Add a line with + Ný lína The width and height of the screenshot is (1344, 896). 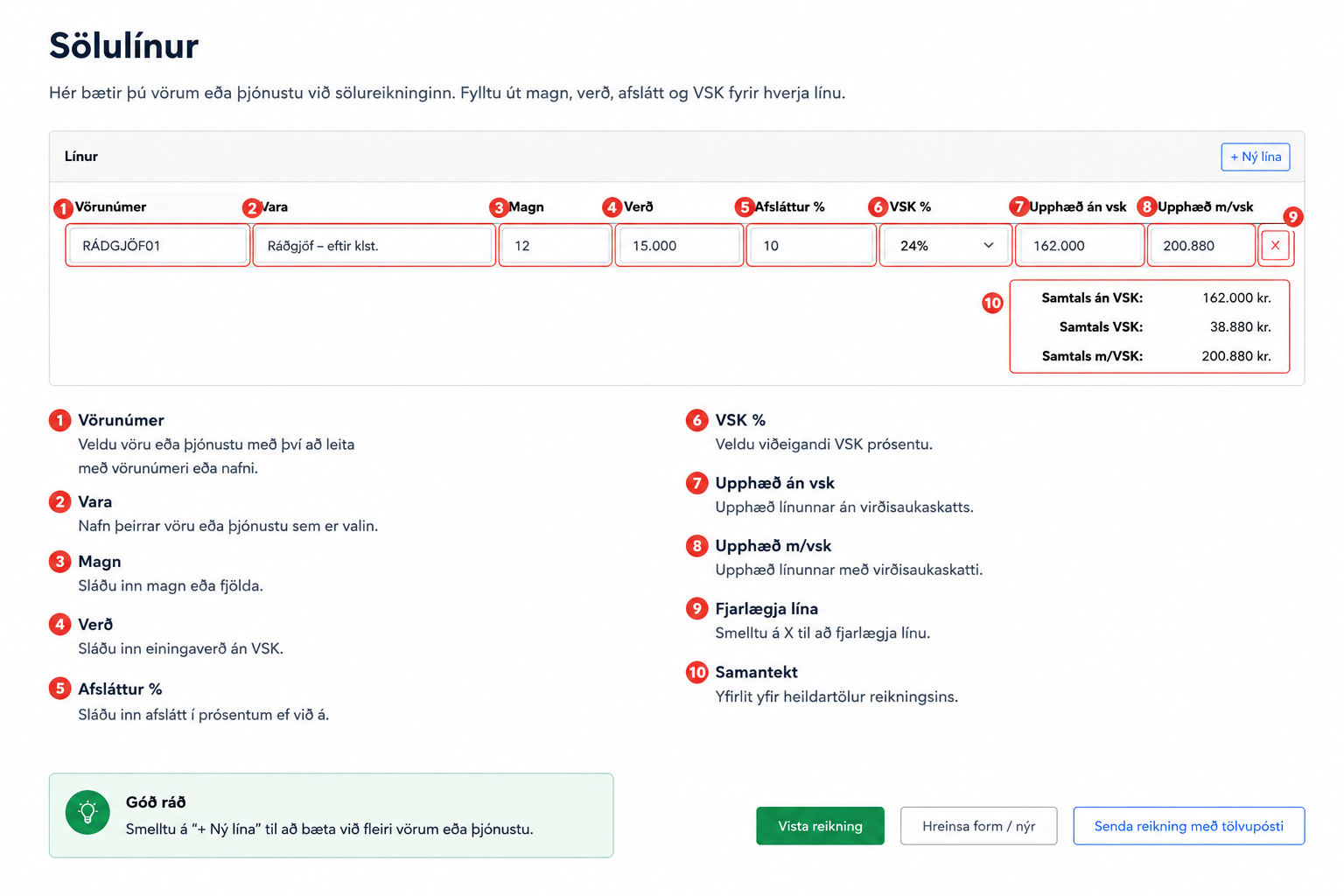tap(1256, 157)
